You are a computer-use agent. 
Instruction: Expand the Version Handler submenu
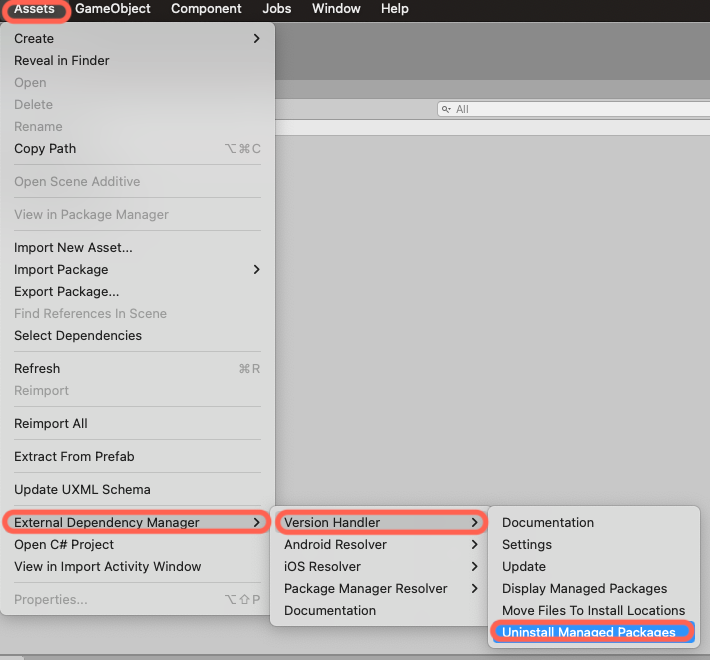coord(381,522)
